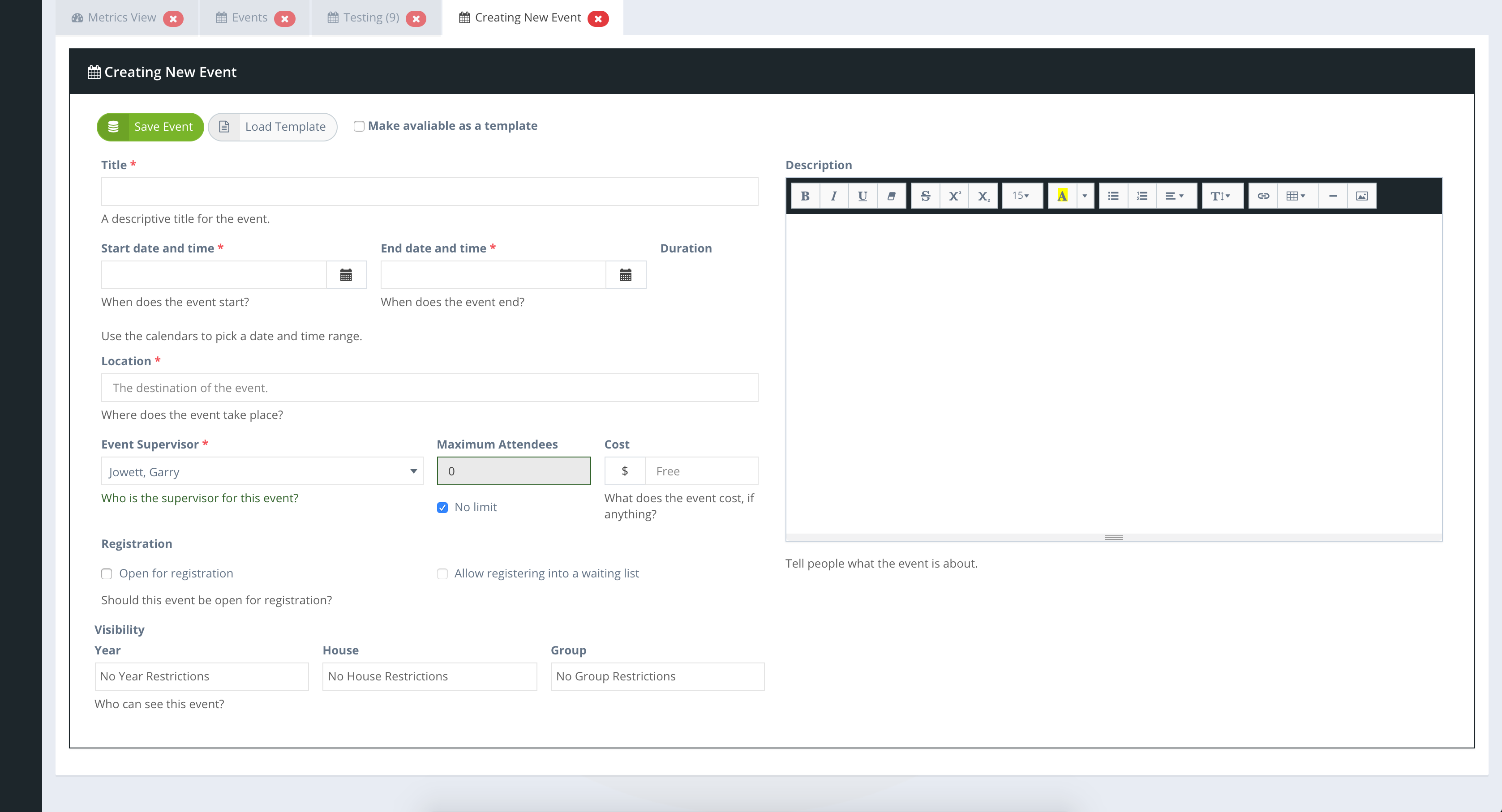Click the Load Template button
Screen dimensions: 1502x812
(x=273, y=127)
